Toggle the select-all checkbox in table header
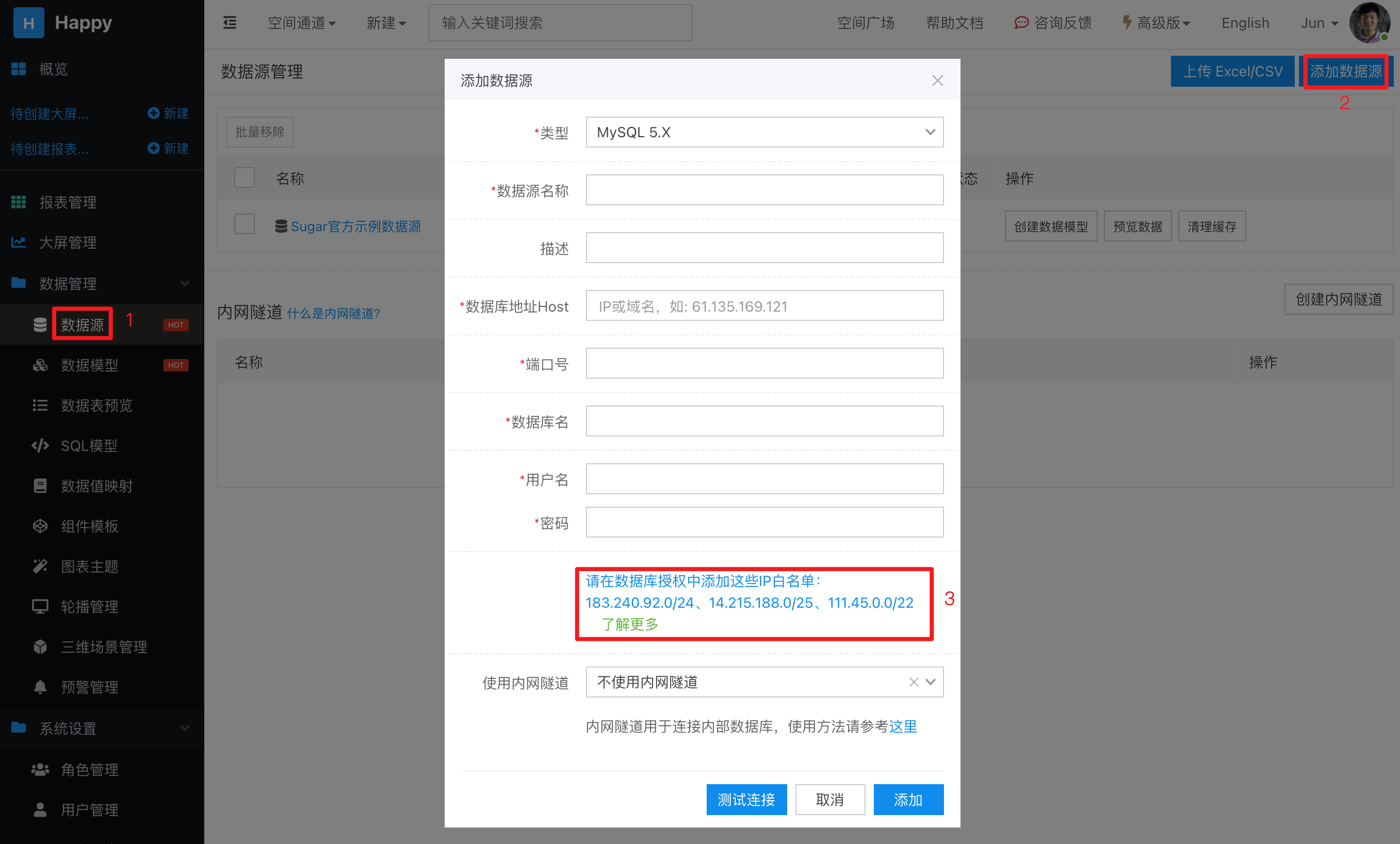1400x844 pixels. coord(245,178)
